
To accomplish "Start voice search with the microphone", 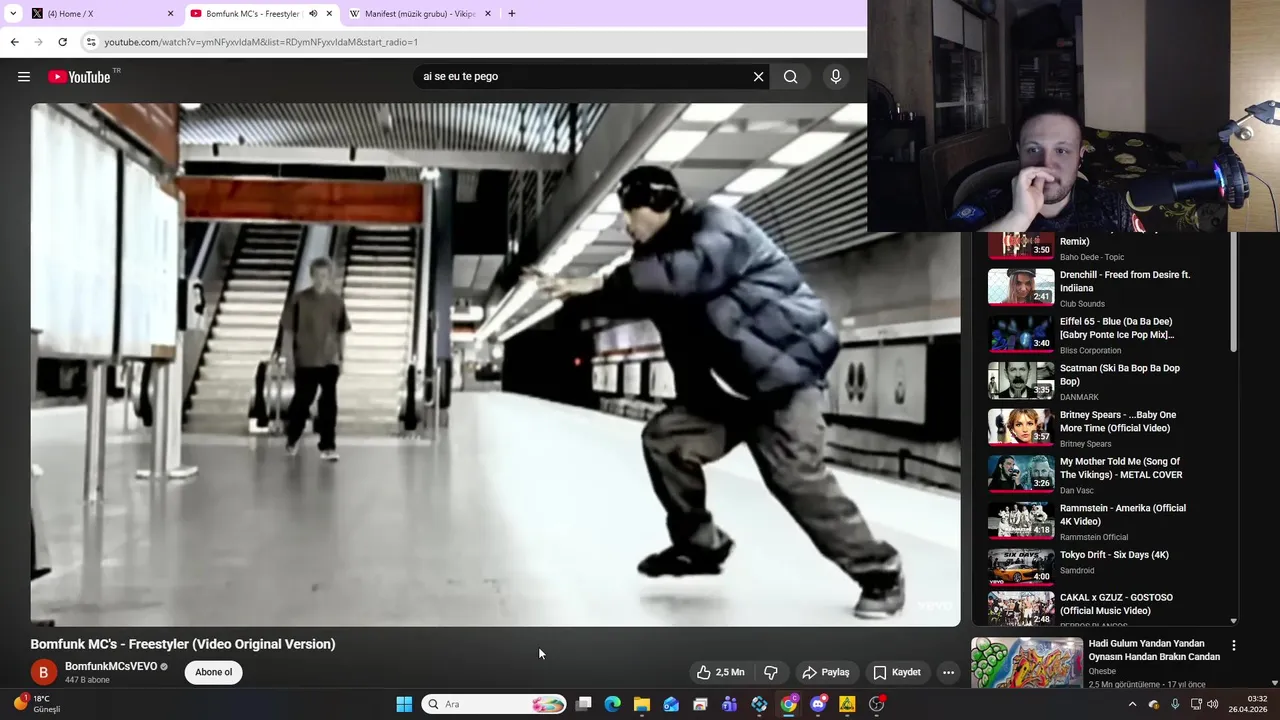I will pyautogui.click(x=836, y=77).
